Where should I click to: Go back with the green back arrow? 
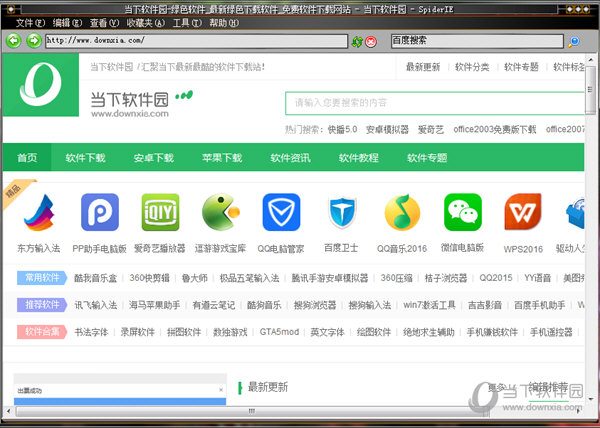(14, 41)
